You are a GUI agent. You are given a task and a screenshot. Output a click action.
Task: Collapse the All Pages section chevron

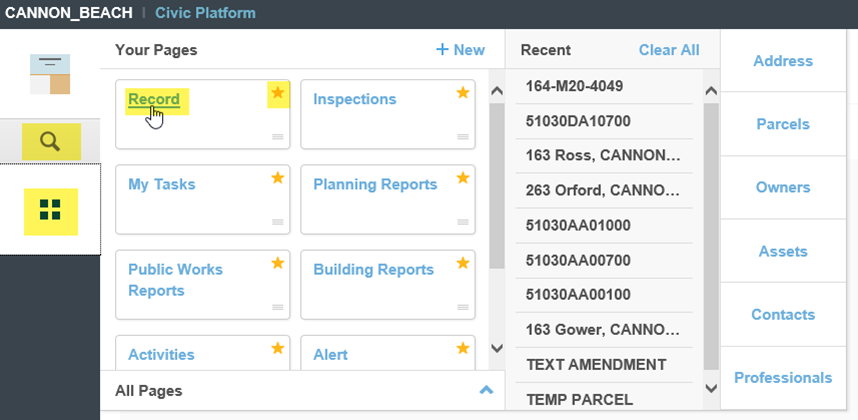click(x=486, y=391)
